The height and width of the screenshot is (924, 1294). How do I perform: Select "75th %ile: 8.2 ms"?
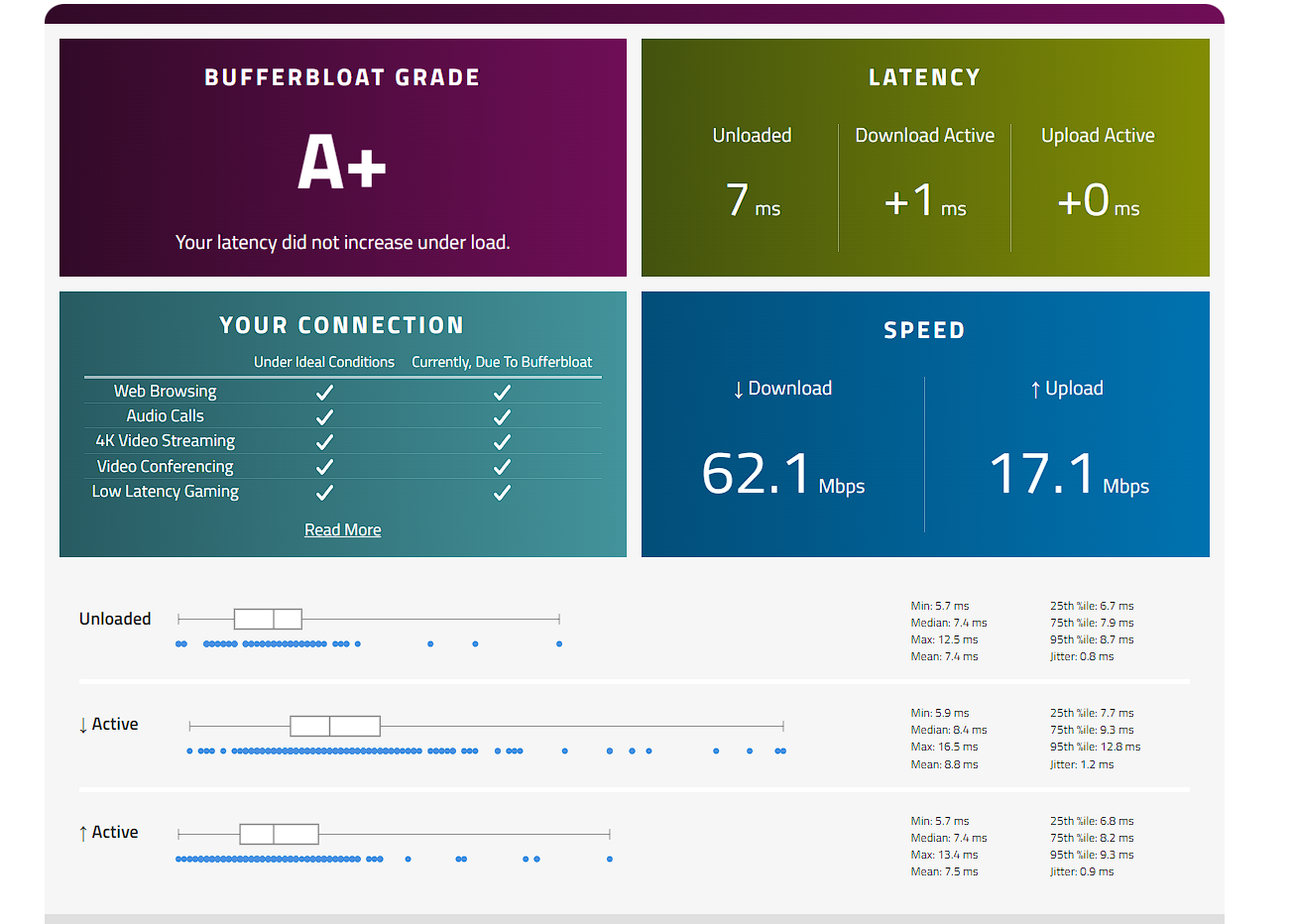pyautogui.click(x=1092, y=839)
